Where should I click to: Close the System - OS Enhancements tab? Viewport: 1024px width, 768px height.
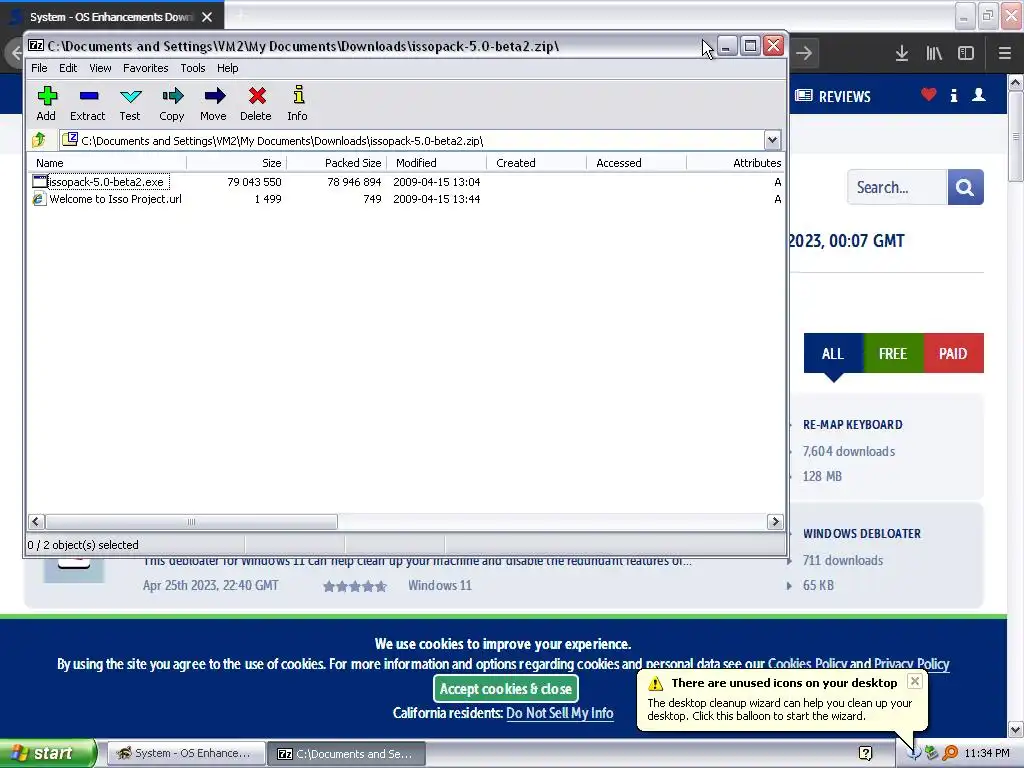(207, 17)
